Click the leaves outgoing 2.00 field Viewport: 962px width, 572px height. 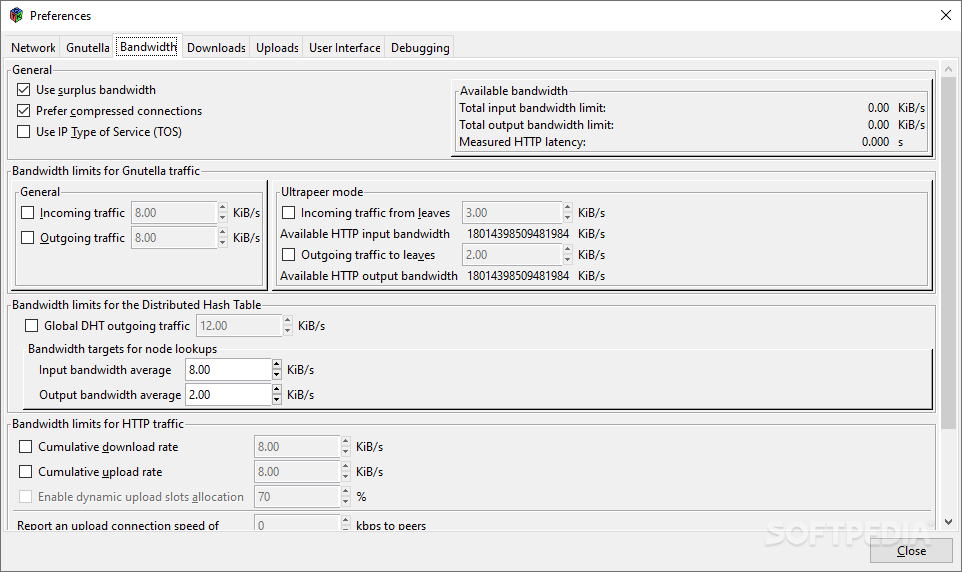(512, 254)
